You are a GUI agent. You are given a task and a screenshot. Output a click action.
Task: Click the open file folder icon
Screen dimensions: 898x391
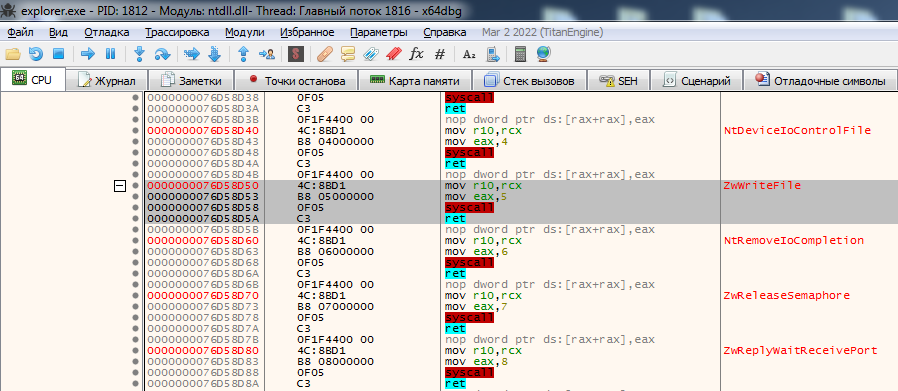tap(13, 54)
